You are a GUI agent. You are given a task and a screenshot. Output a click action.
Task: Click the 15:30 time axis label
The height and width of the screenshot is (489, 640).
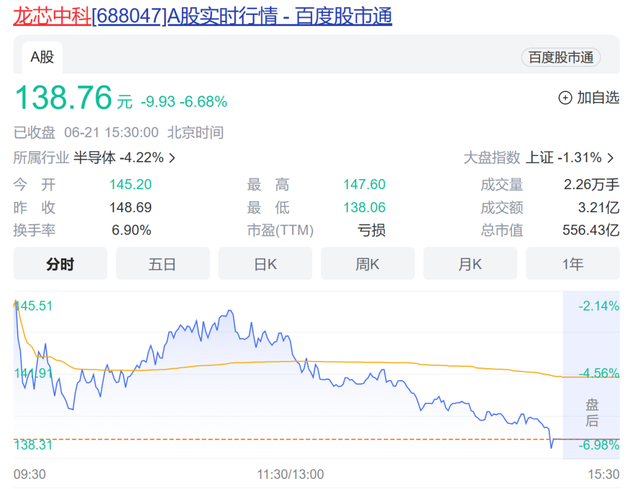point(604,474)
